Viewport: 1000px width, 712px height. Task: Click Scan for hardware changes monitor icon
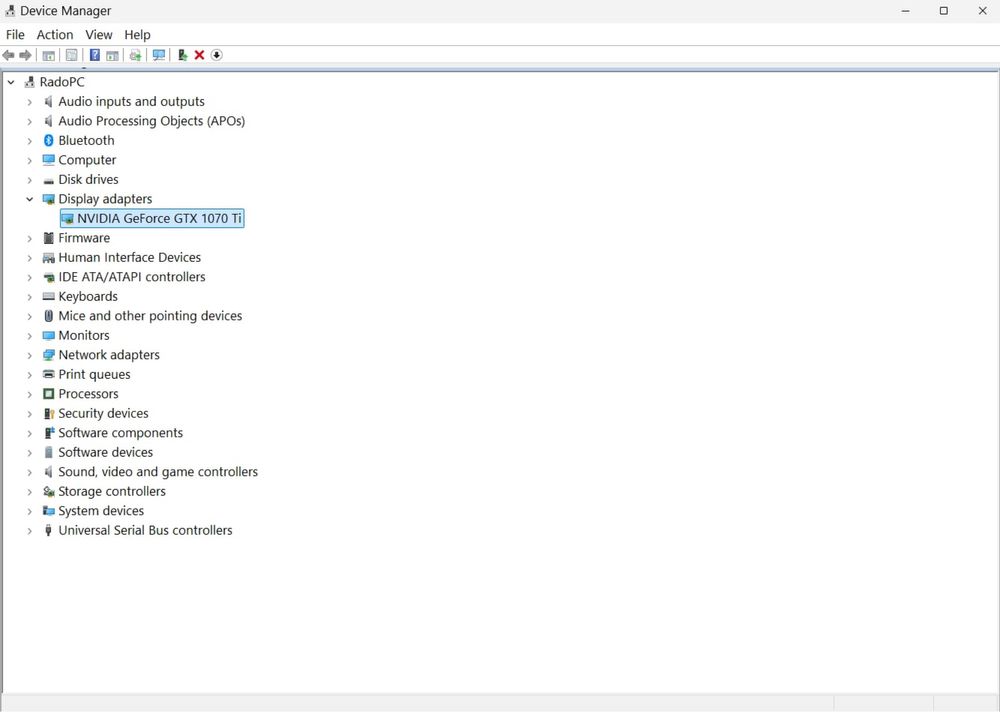click(x=159, y=56)
